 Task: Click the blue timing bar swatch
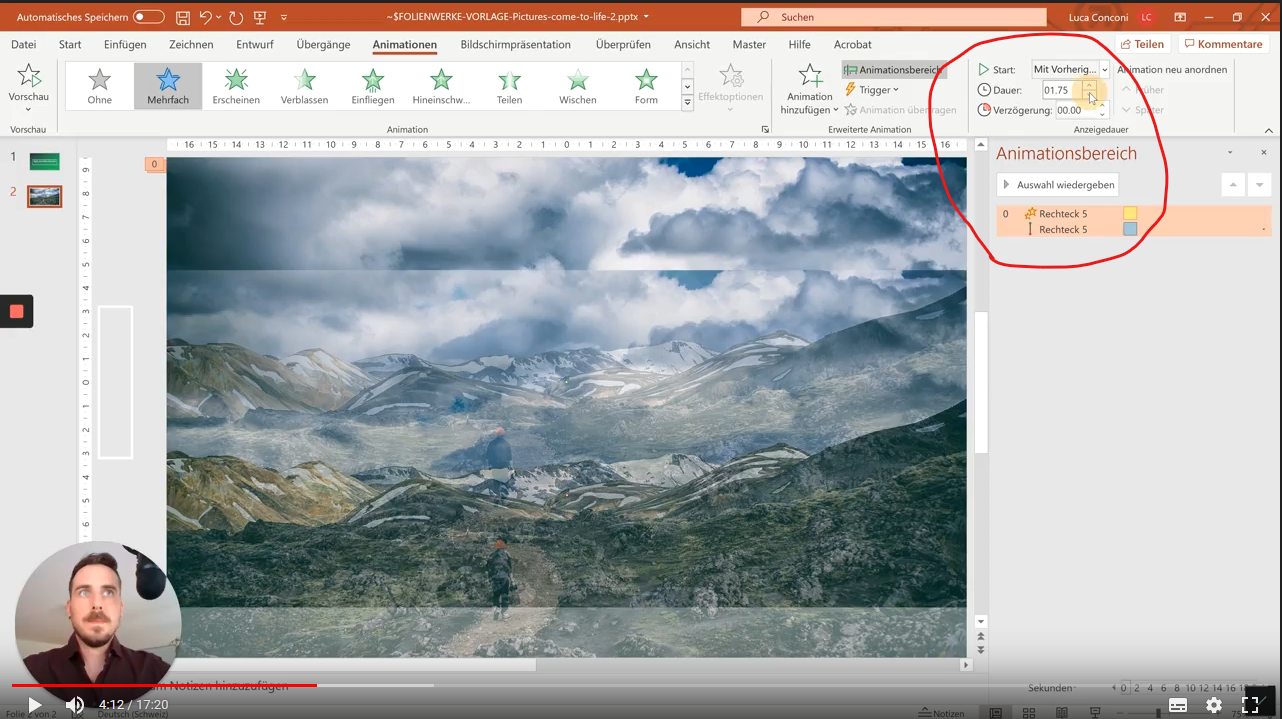(x=1130, y=229)
